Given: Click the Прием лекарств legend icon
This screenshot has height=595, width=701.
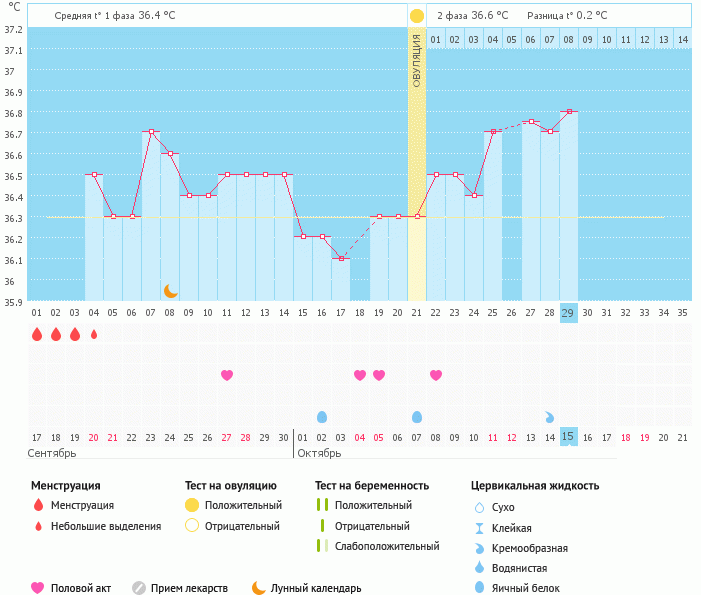Looking at the screenshot, I should tap(139, 588).
